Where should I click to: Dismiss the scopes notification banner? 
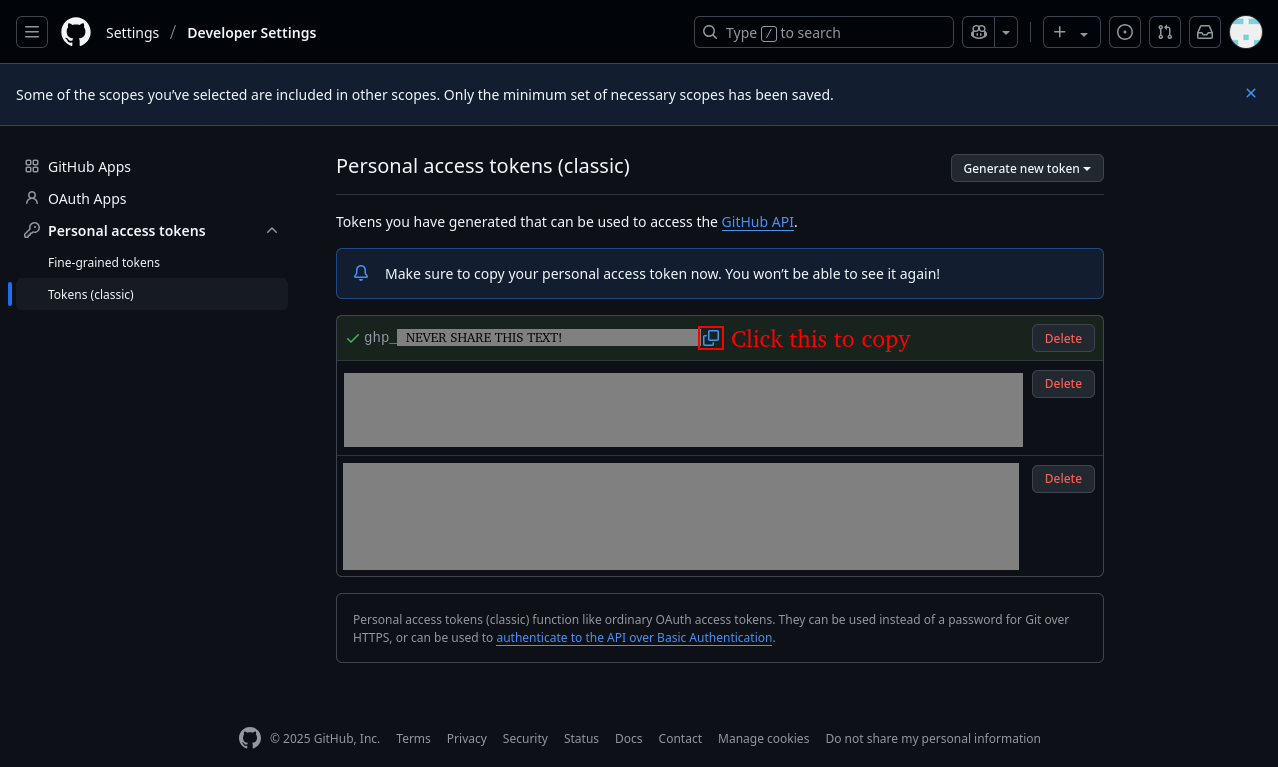(1250, 93)
